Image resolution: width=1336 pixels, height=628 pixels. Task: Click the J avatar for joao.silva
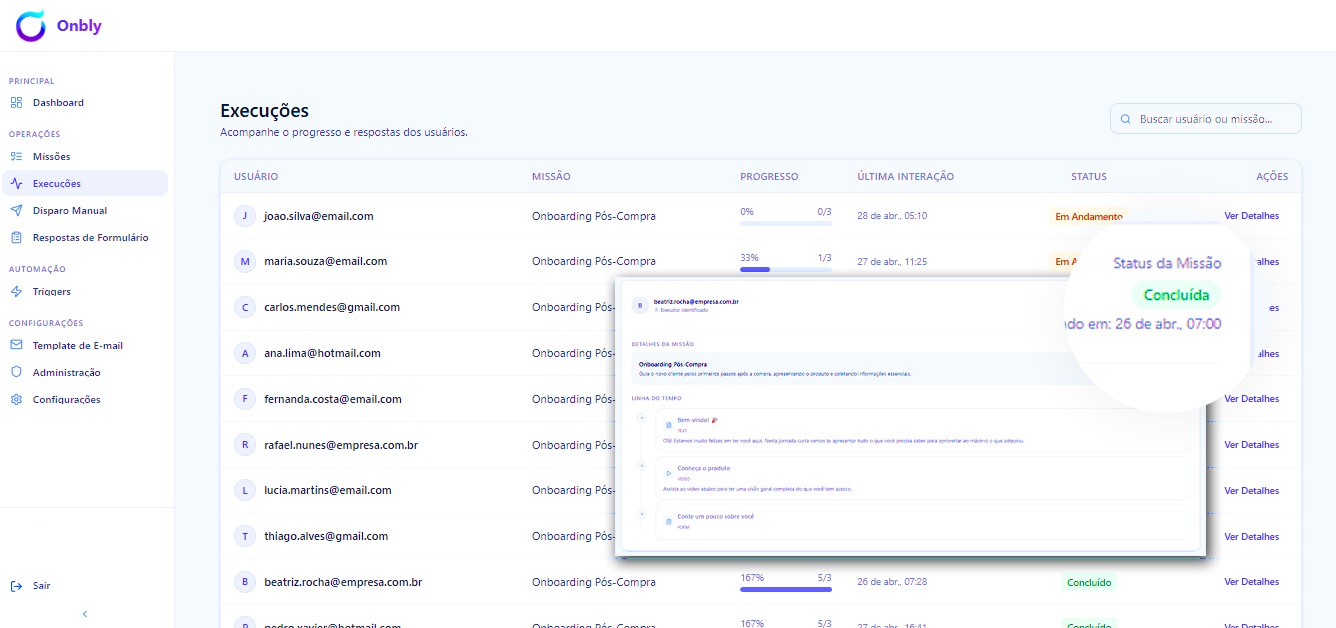(x=245, y=216)
